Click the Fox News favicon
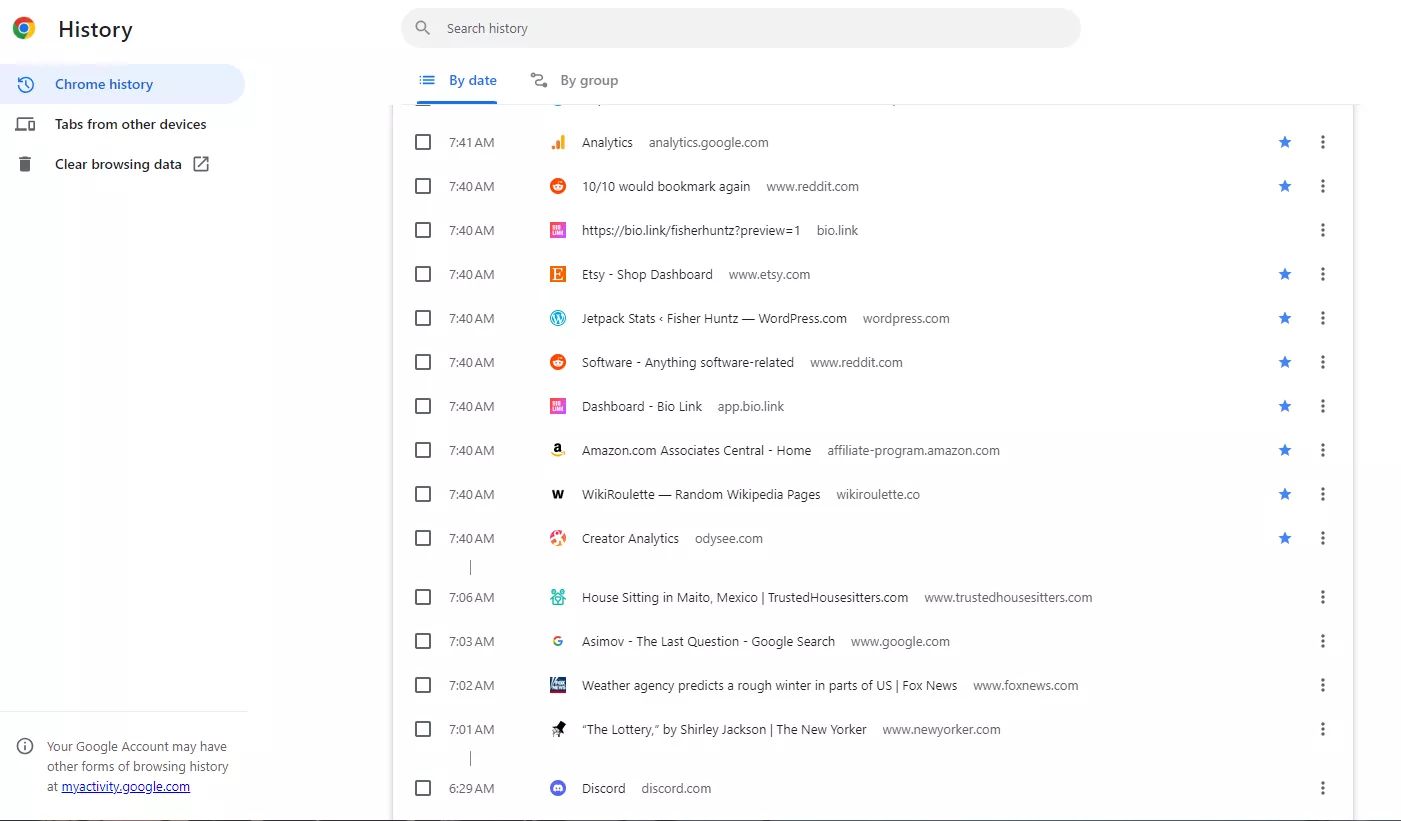Viewport: 1401px width, 821px height. click(558, 685)
